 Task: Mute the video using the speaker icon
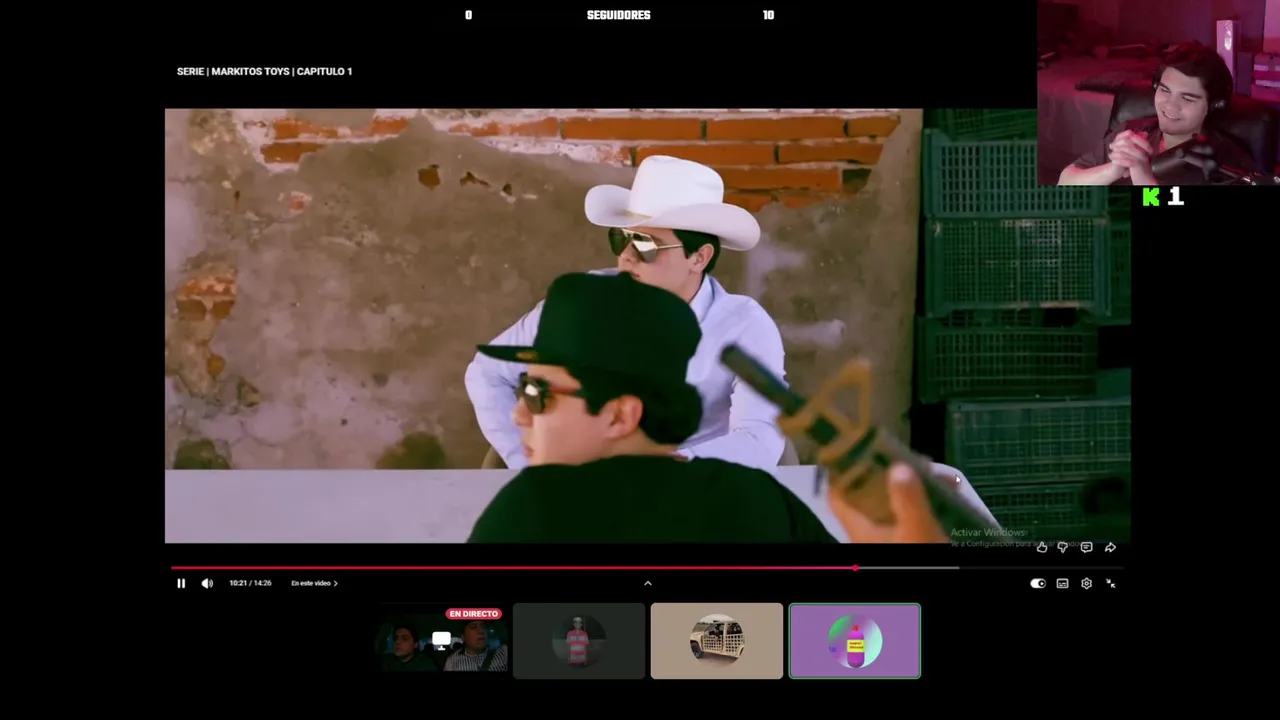pos(207,583)
